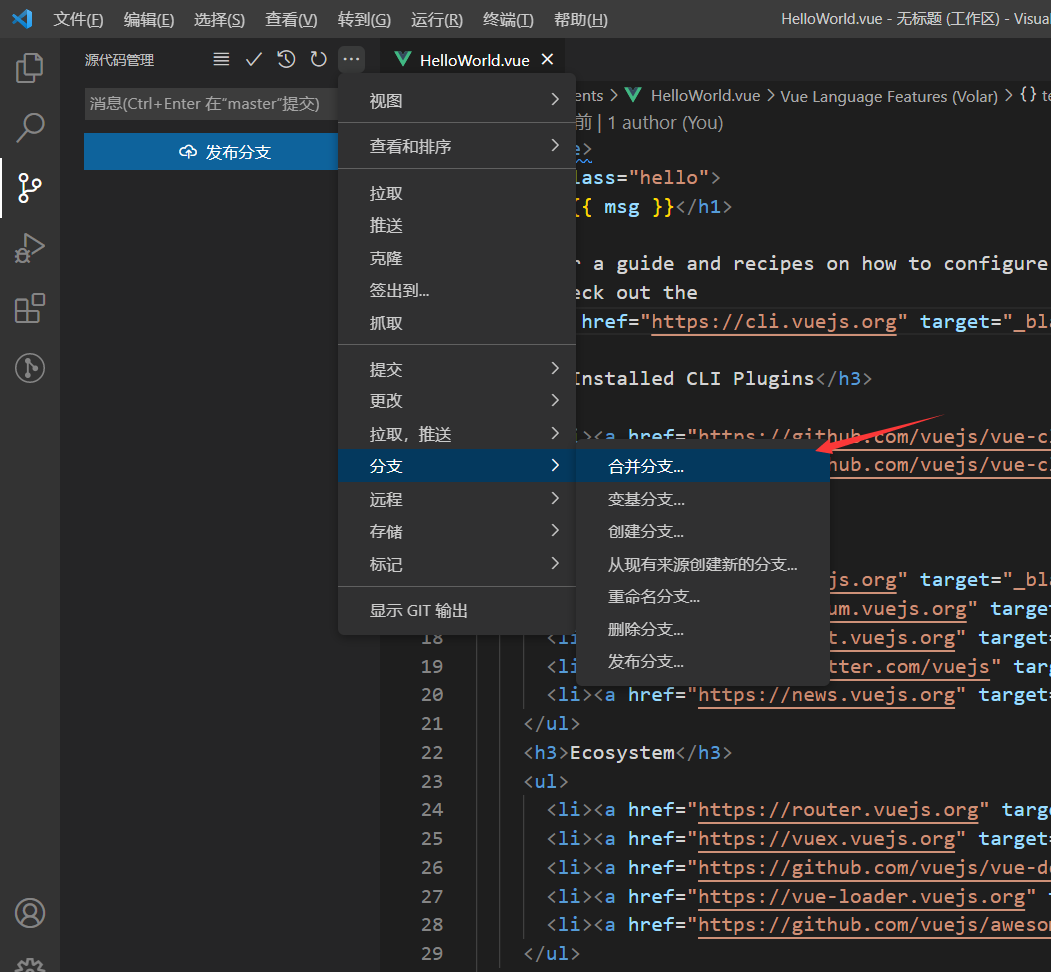Image resolution: width=1051 pixels, height=972 pixels.
Task: Expand 标记 submenu
Action: click(457, 564)
